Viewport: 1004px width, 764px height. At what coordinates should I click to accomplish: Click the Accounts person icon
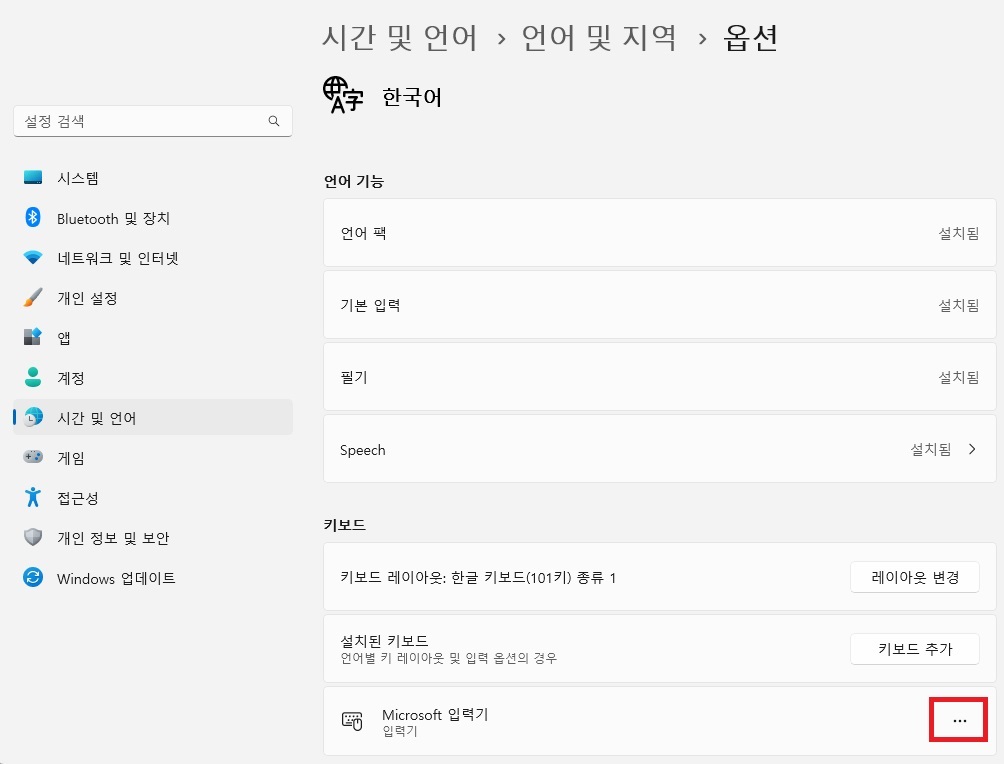(33, 377)
